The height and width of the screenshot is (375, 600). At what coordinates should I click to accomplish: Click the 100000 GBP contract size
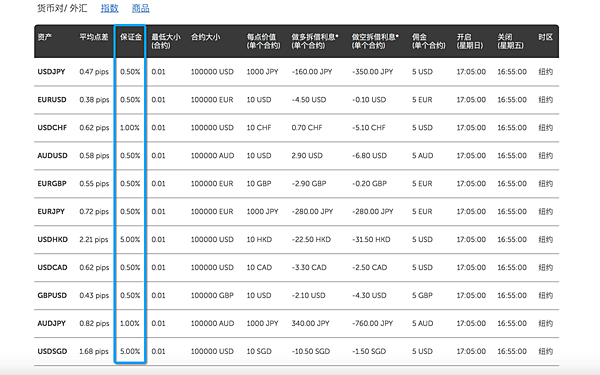(x=212, y=295)
